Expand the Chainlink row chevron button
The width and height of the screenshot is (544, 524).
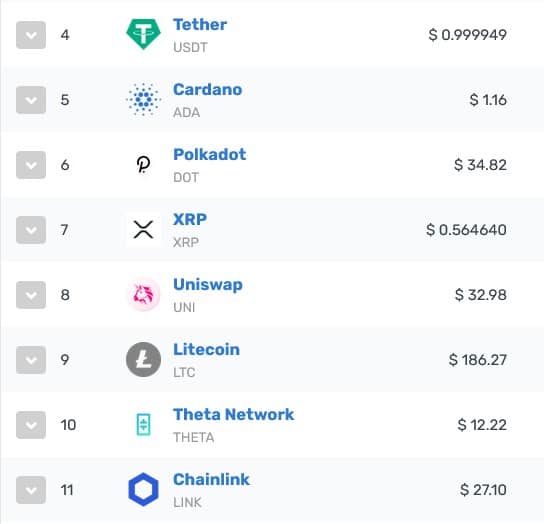(31, 490)
